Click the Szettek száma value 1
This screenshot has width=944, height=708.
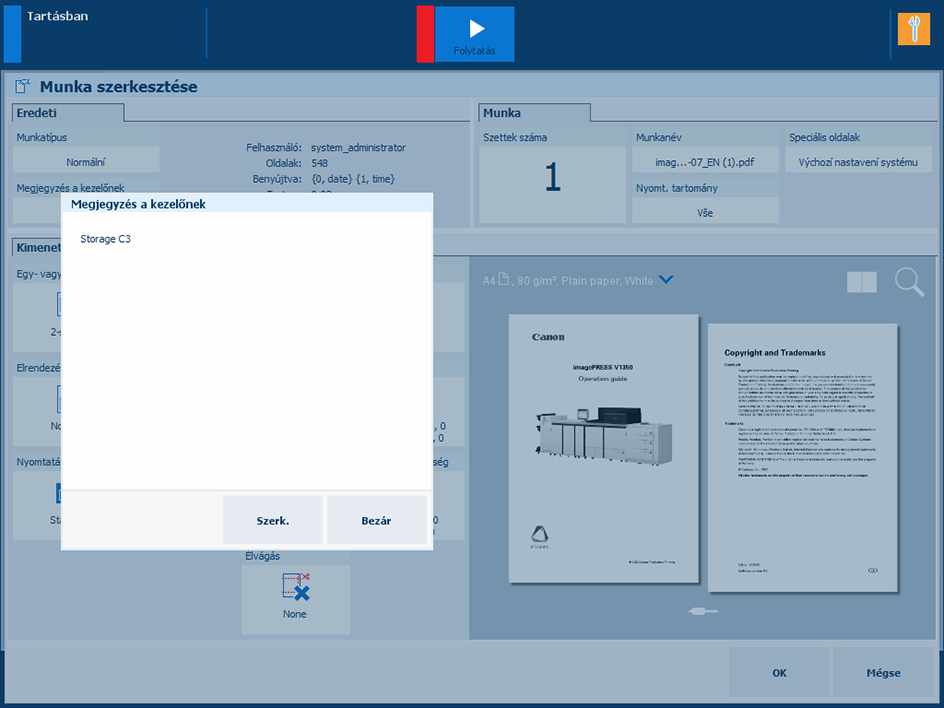coord(552,178)
